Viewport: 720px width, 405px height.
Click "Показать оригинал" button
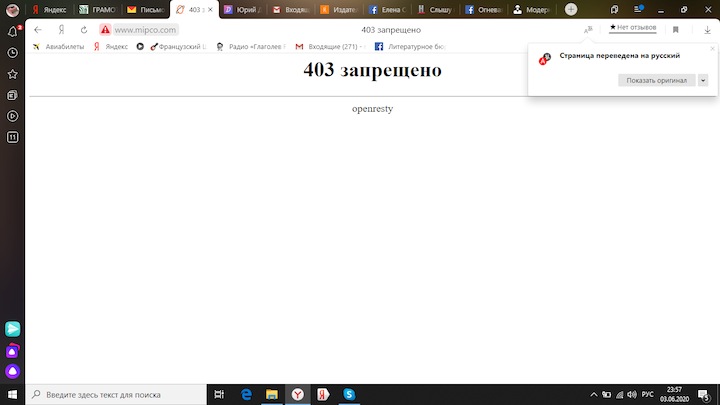click(656, 80)
